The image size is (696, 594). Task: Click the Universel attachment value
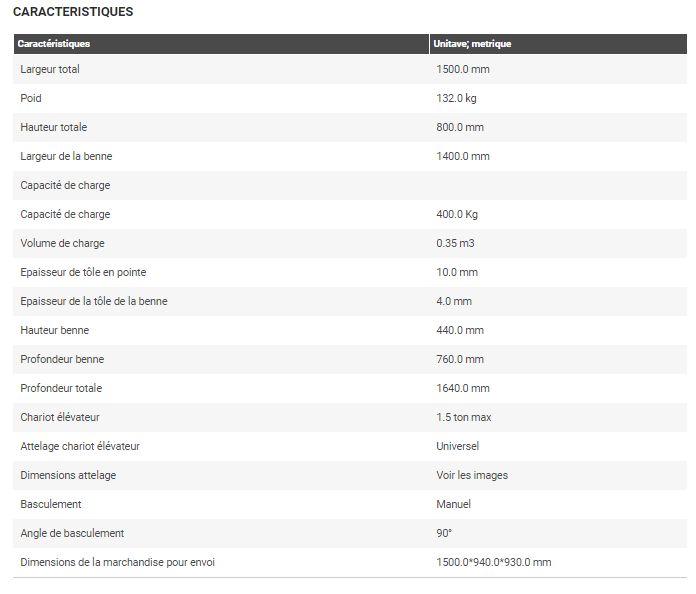458,446
